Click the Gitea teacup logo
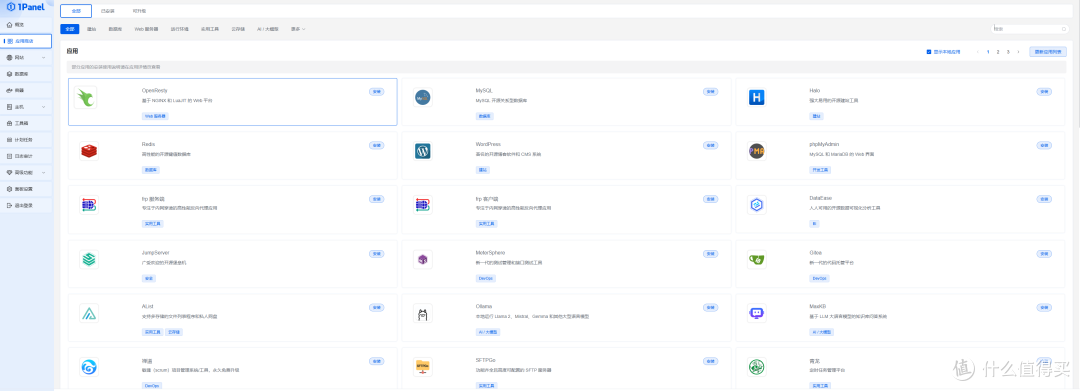The image size is (1080, 391). [x=757, y=260]
